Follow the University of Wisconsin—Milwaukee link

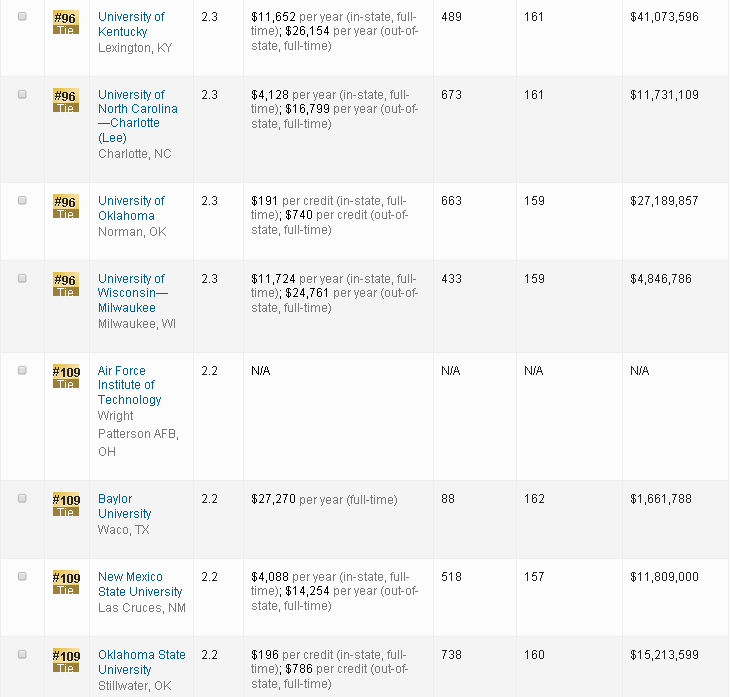tap(133, 293)
